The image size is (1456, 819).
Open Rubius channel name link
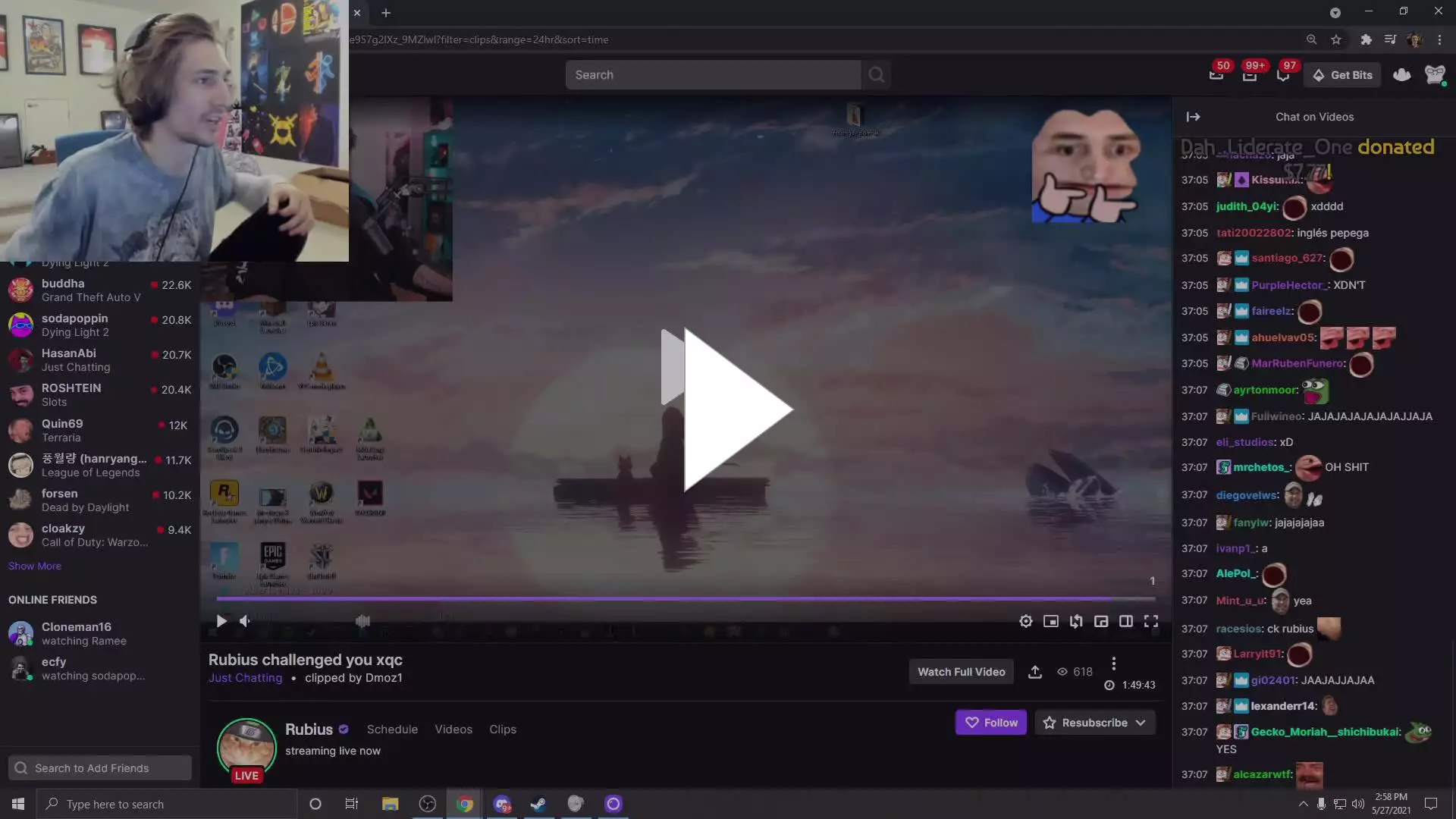[x=309, y=730]
